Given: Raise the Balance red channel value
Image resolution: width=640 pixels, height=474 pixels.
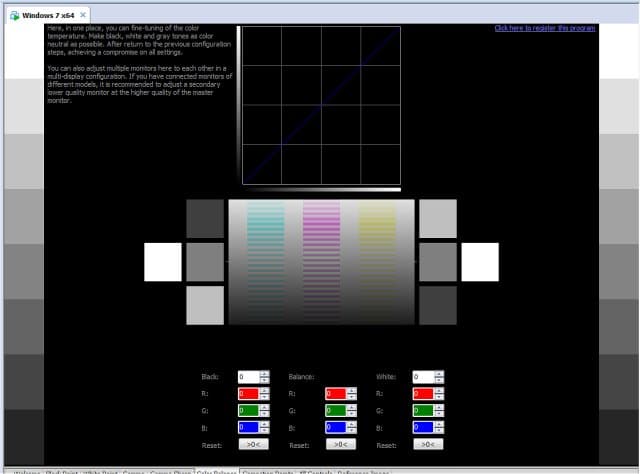Looking at the screenshot, I should [x=352, y=391].
